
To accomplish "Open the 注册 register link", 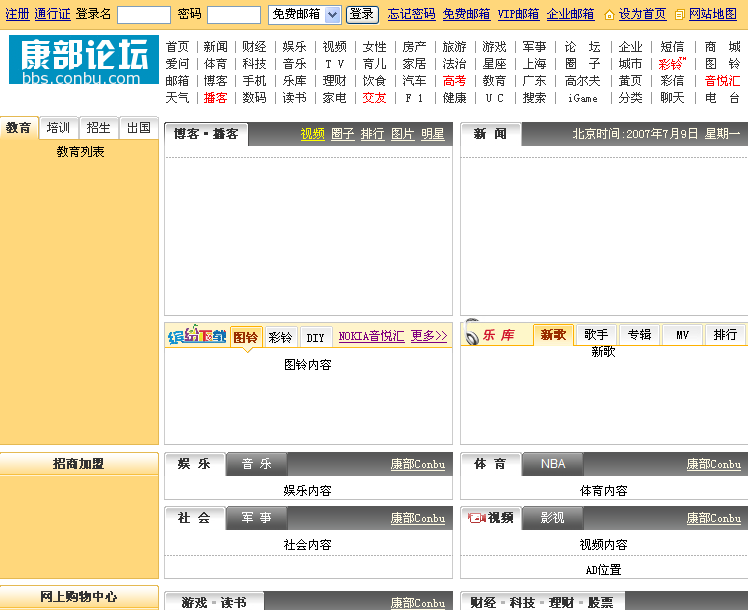I will coord(18,14).
